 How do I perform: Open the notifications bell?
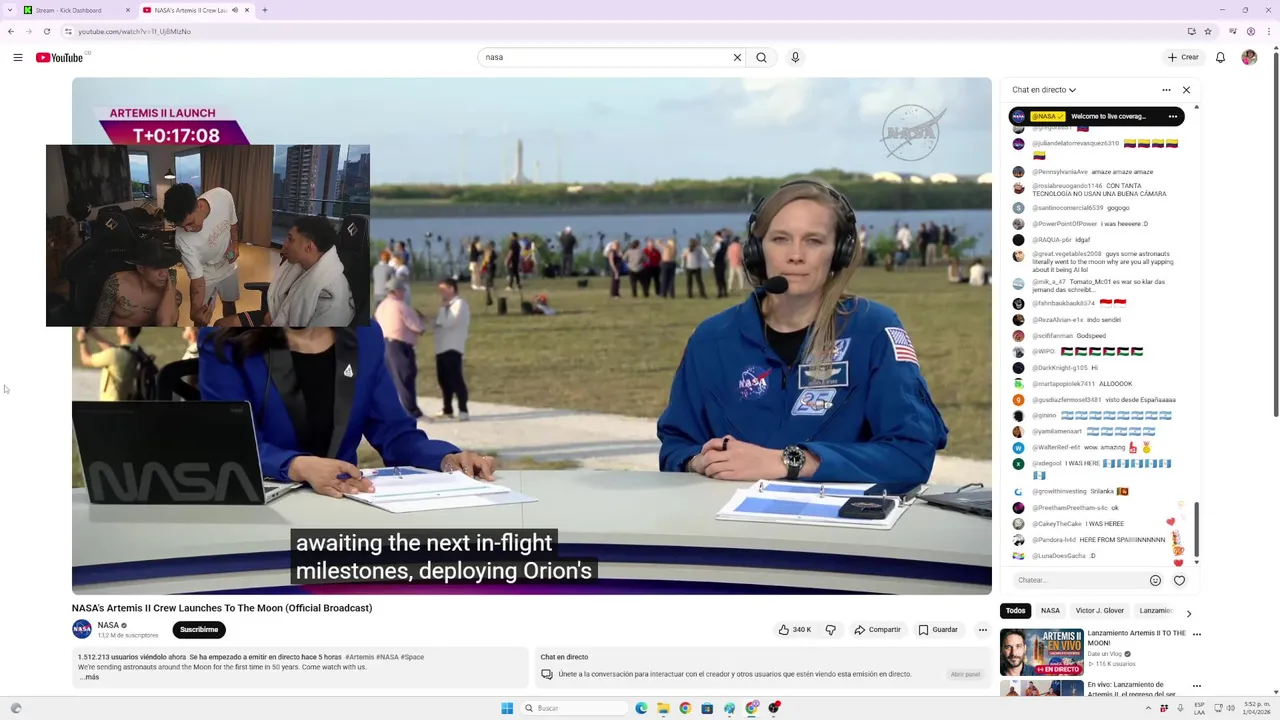point(1220,57)
